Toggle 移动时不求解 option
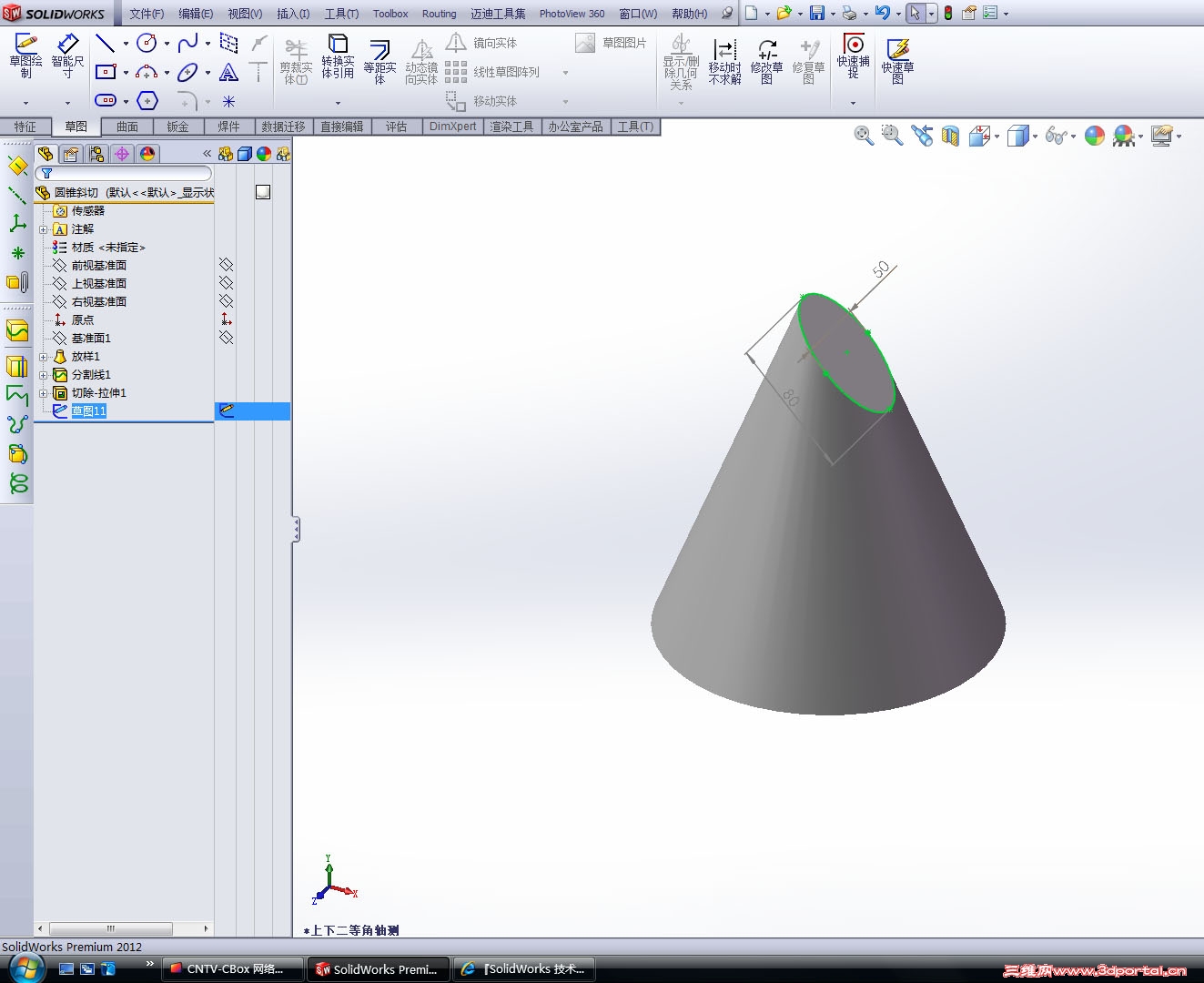The image size is (1204, 983). pyautogui.click(x=724, y=61)
